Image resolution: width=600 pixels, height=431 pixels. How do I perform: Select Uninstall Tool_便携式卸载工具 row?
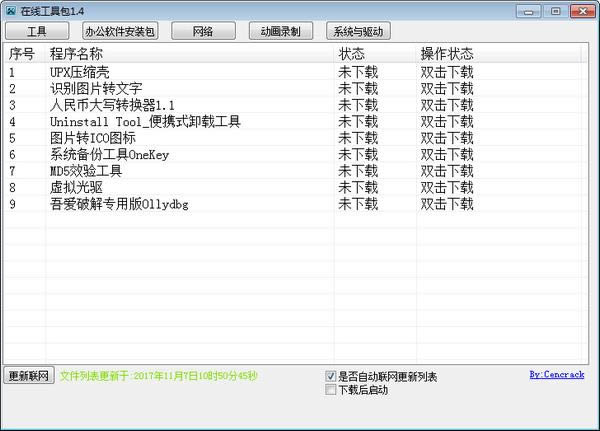point(293,121)
